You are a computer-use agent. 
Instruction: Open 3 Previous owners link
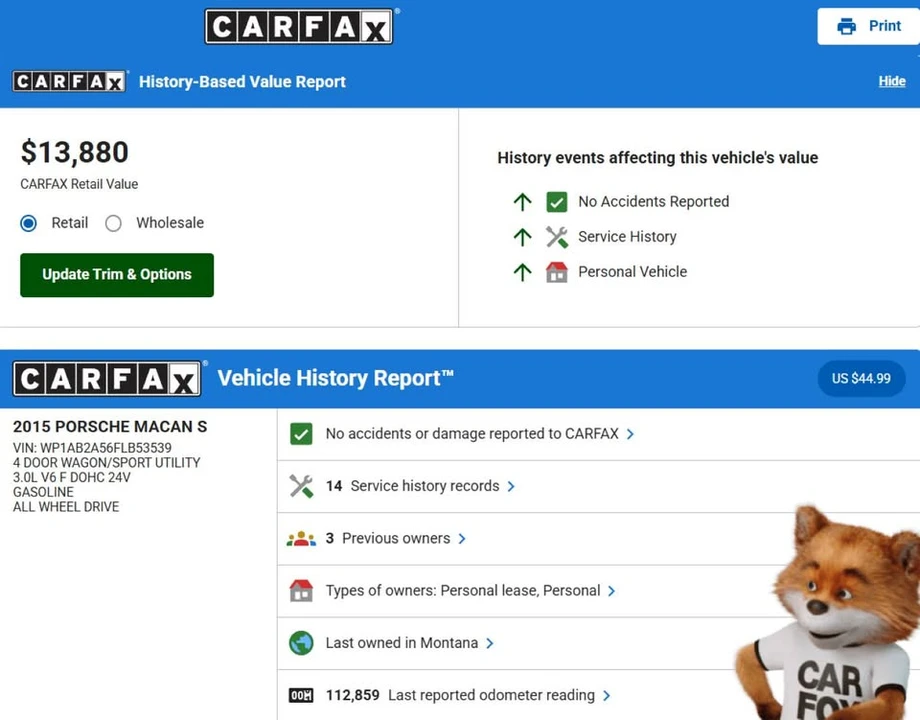pos(388,539)
